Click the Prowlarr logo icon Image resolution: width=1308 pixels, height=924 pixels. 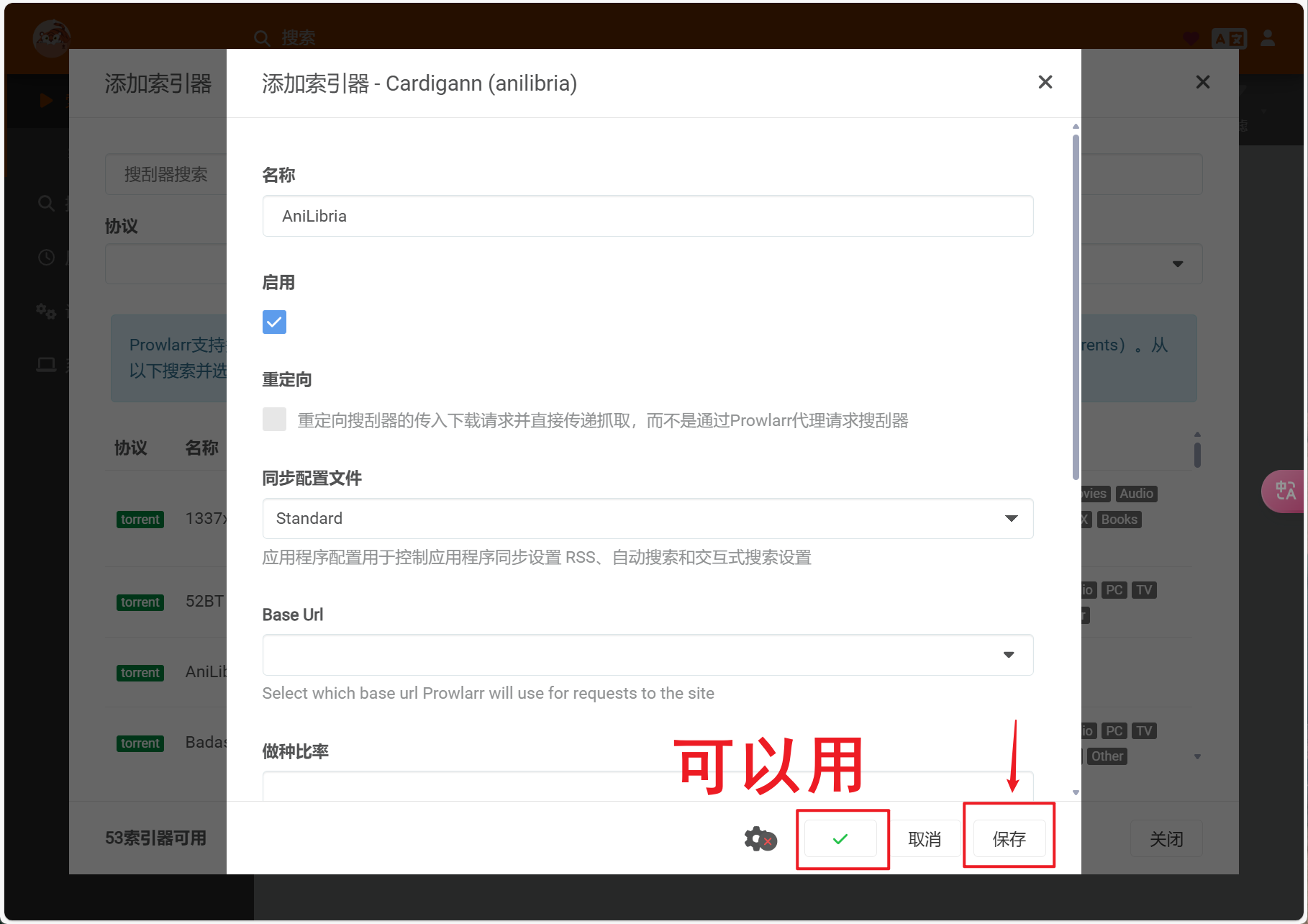click(x=52, y=37)
